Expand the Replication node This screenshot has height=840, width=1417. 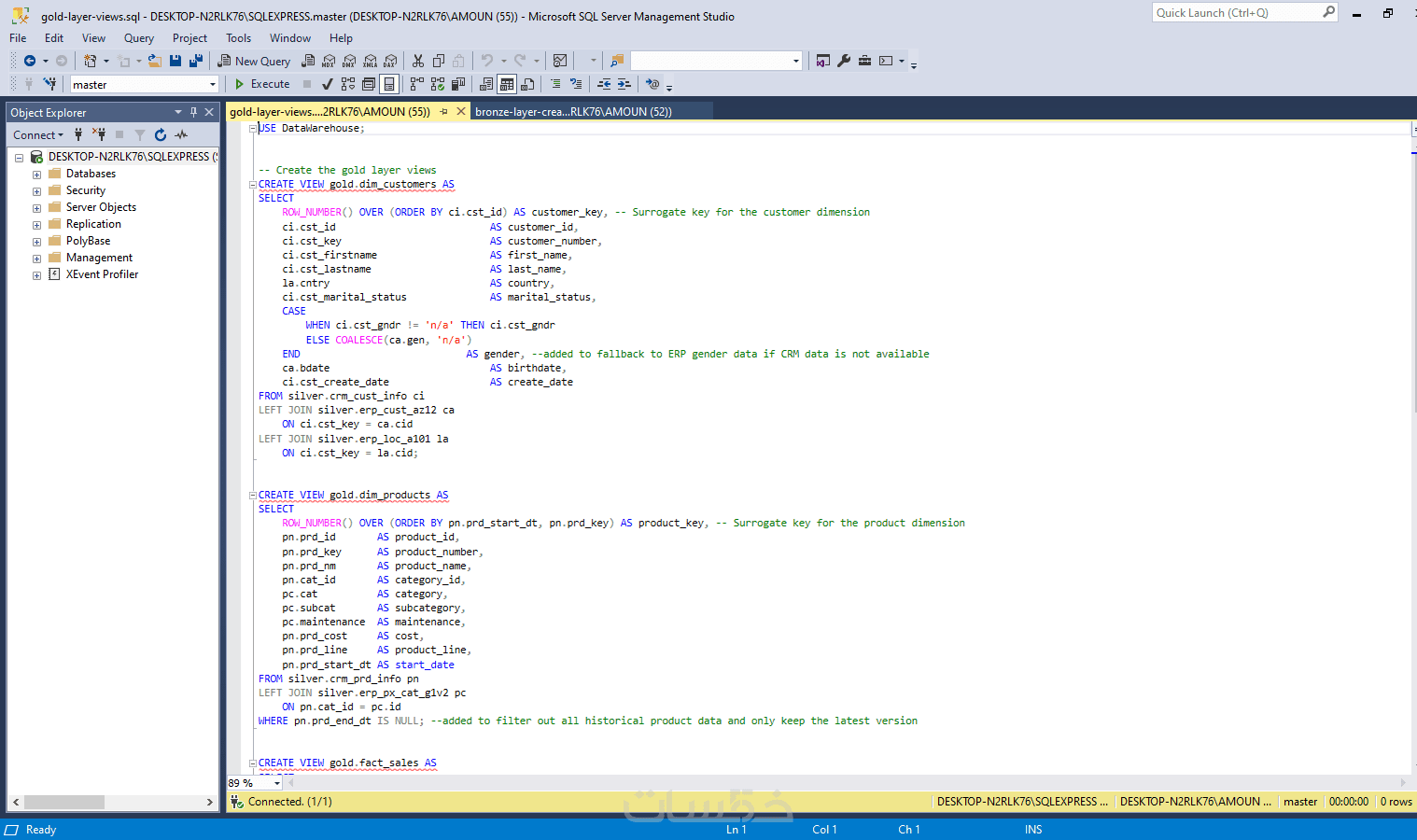pyautogui.click(x=36, y=225)
